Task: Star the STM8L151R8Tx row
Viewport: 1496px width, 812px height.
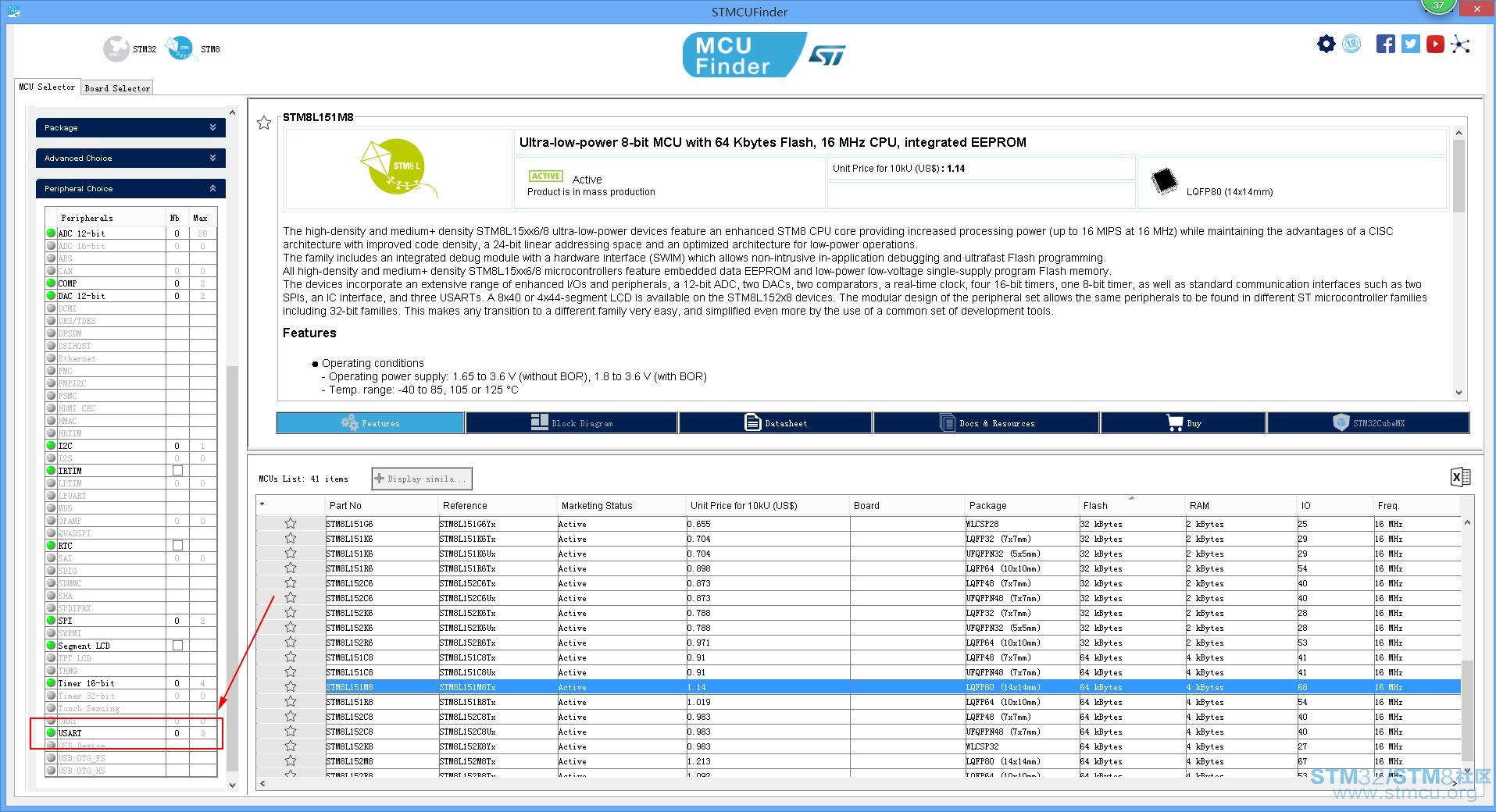Action: tap(291, 702)
